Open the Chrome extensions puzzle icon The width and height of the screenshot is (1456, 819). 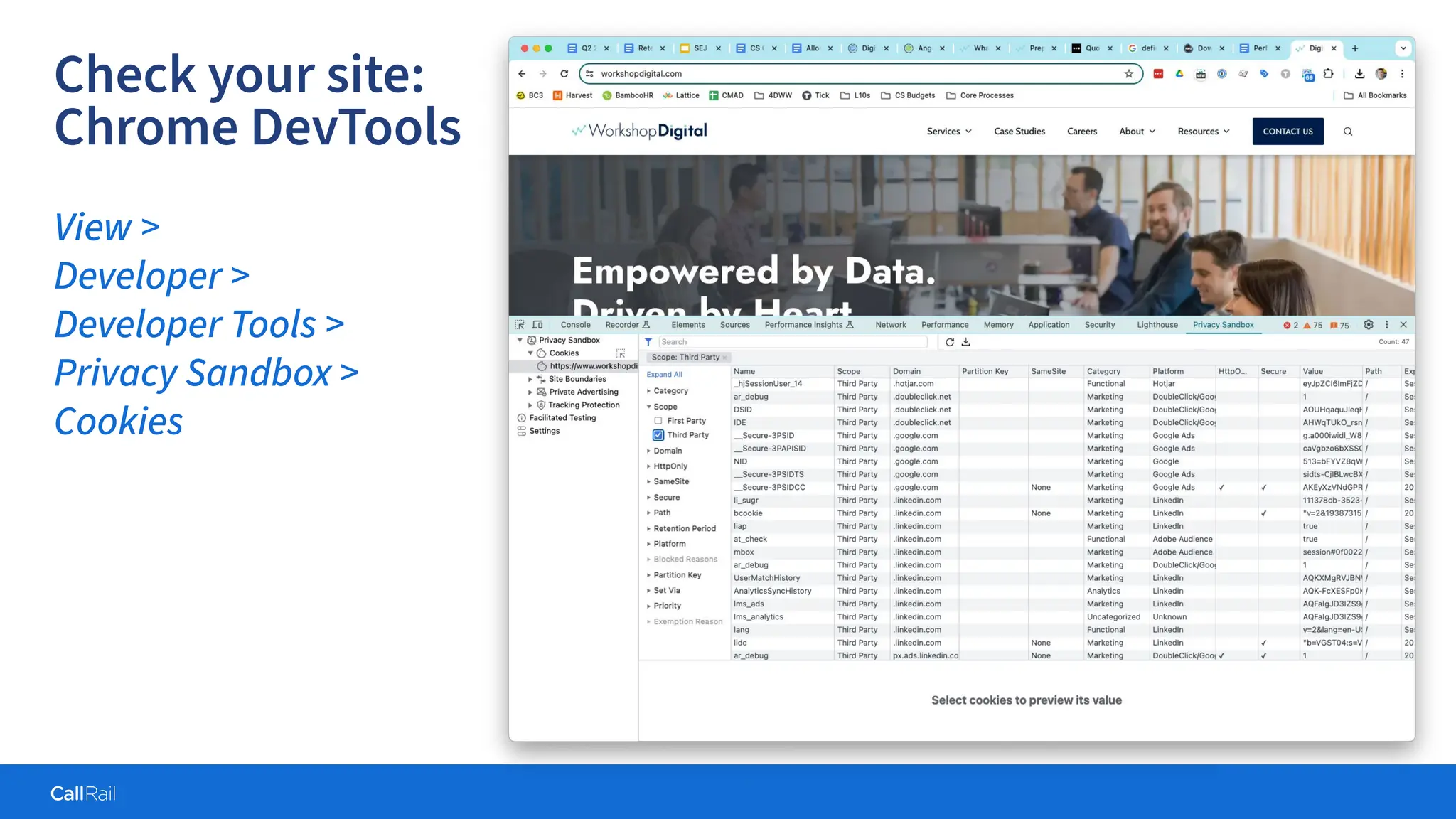click(x=1328, y=74)
